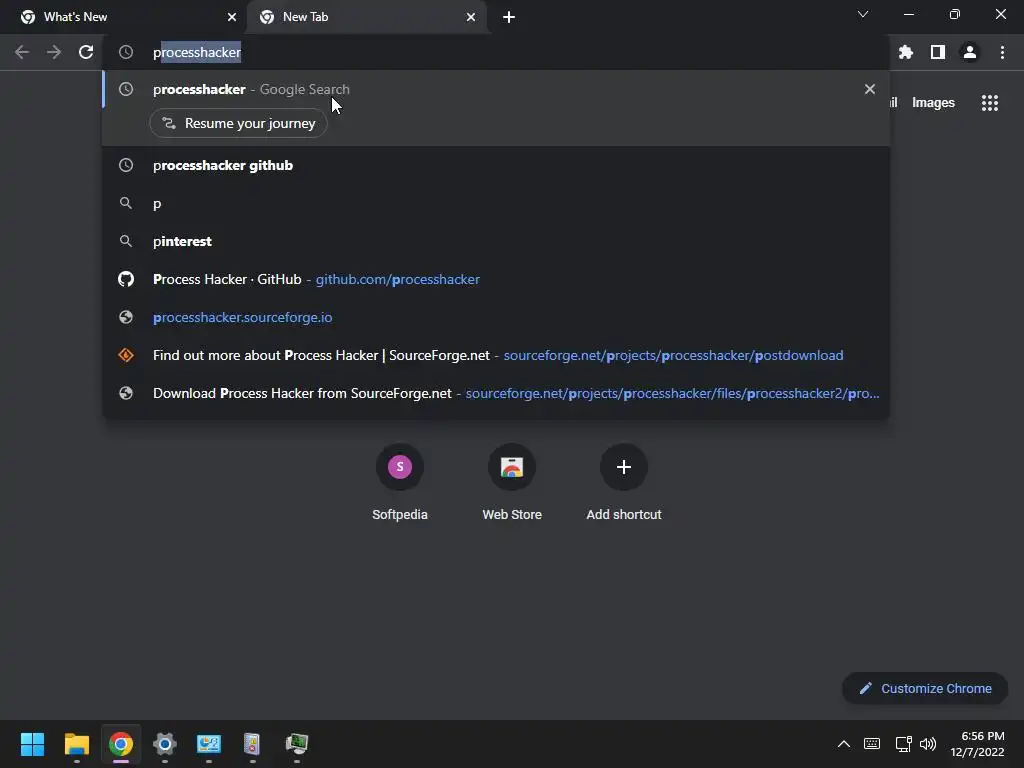Reload the page with refresh icon
Screen dimensions: 1024x768
pyautogui.click(x=86, y=52)
